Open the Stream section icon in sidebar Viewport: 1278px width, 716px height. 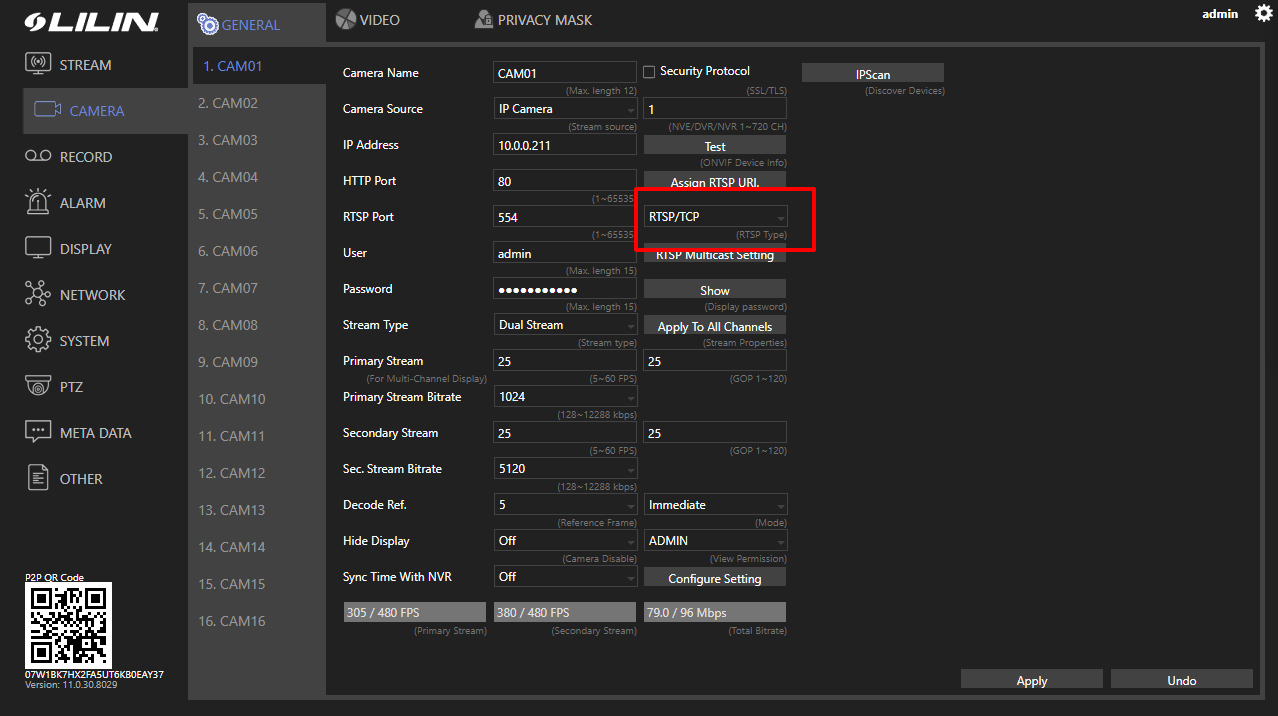[38, 64]
